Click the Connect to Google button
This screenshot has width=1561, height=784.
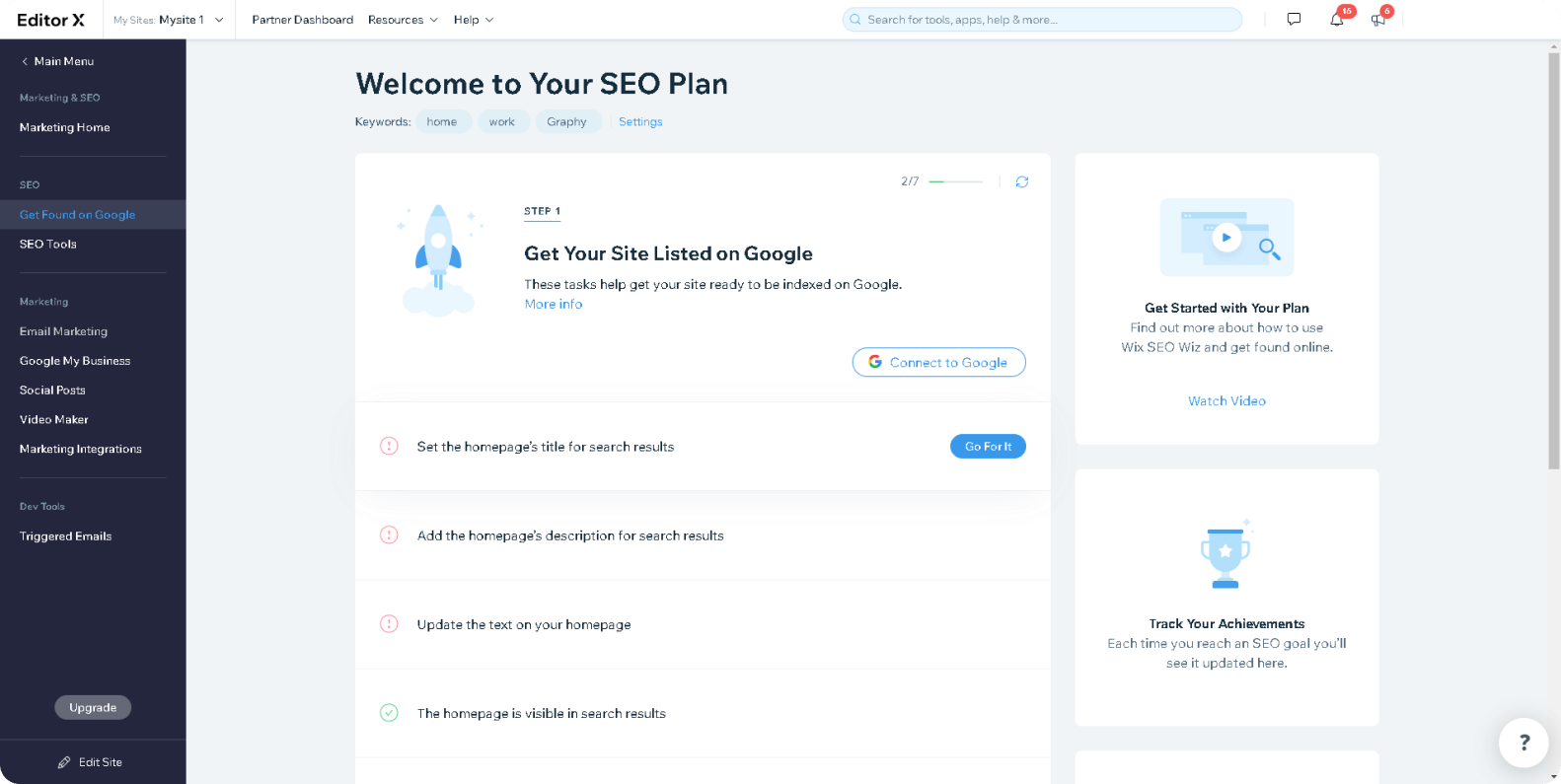click(x=938, y=362)
